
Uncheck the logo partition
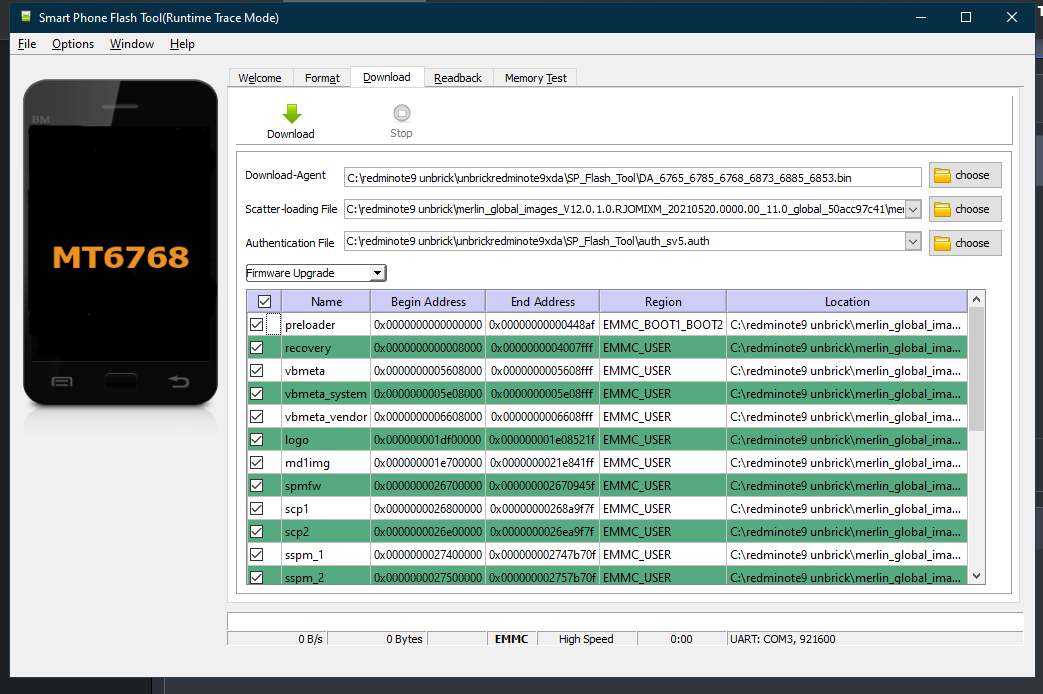coord(256,440)
